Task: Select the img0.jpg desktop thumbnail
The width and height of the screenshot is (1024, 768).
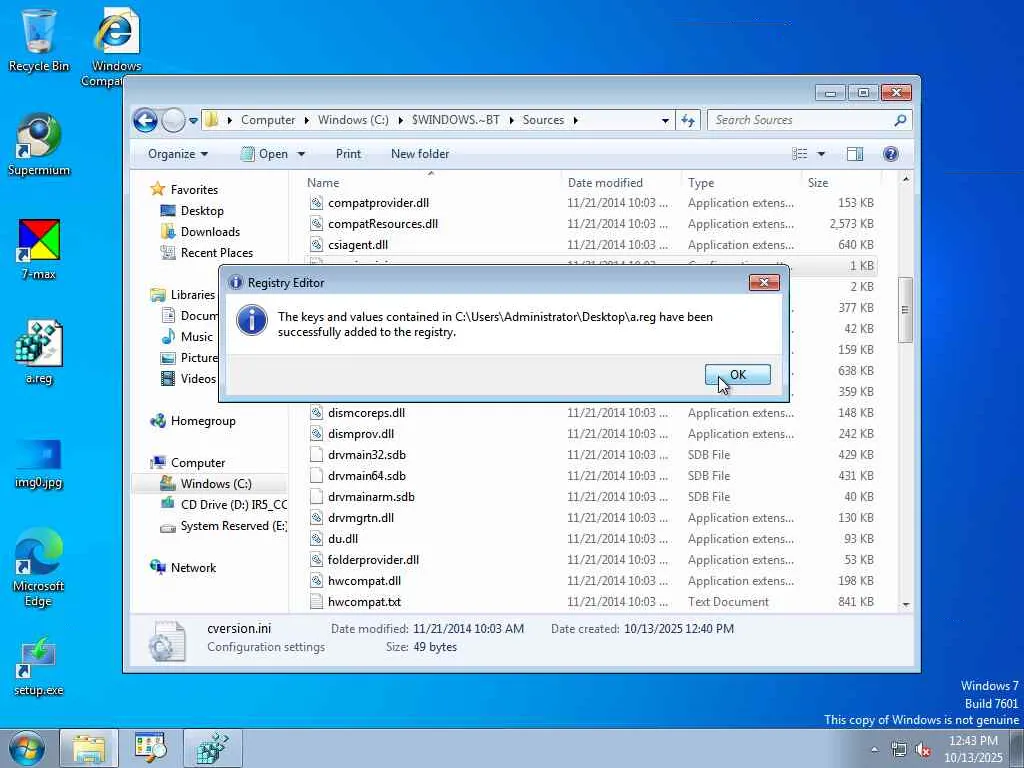Action: click(39, 464)
